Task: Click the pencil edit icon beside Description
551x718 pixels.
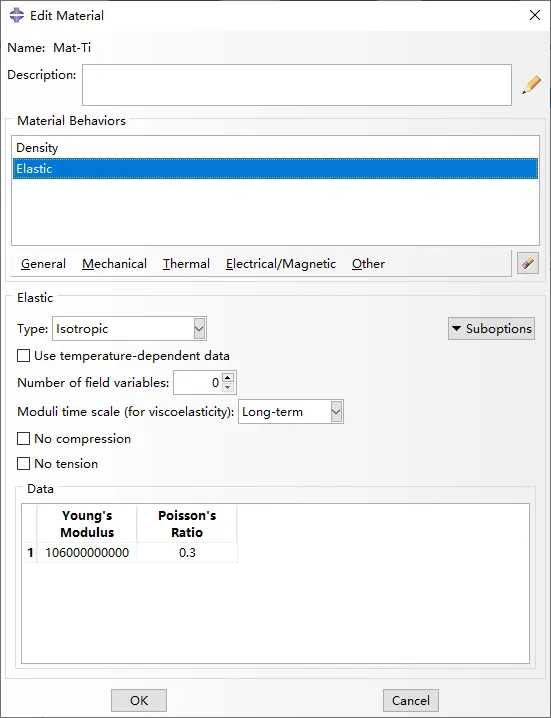Action: [531, 85]
